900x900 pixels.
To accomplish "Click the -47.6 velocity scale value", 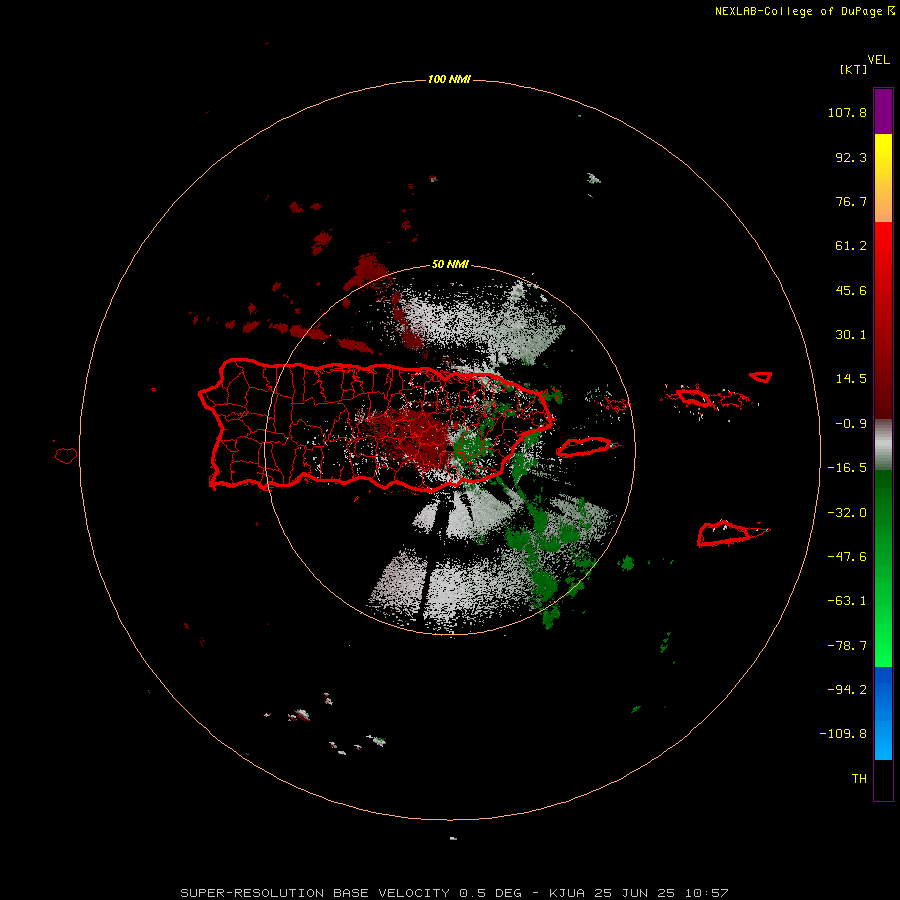I will (847, 557).
